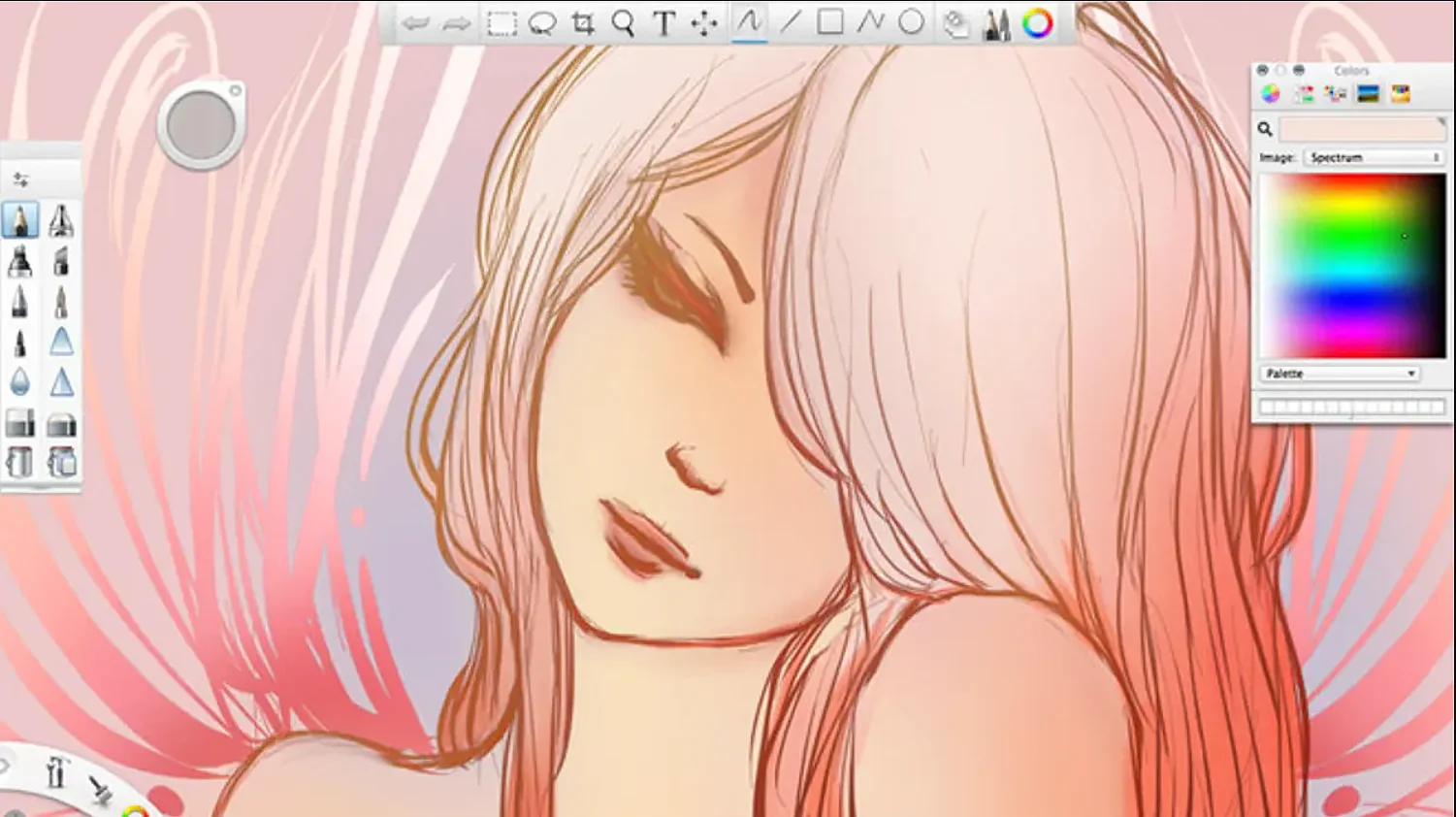Select the Airbrush tool
Viewport: 1456px width, 817px height.
[61, 220]
